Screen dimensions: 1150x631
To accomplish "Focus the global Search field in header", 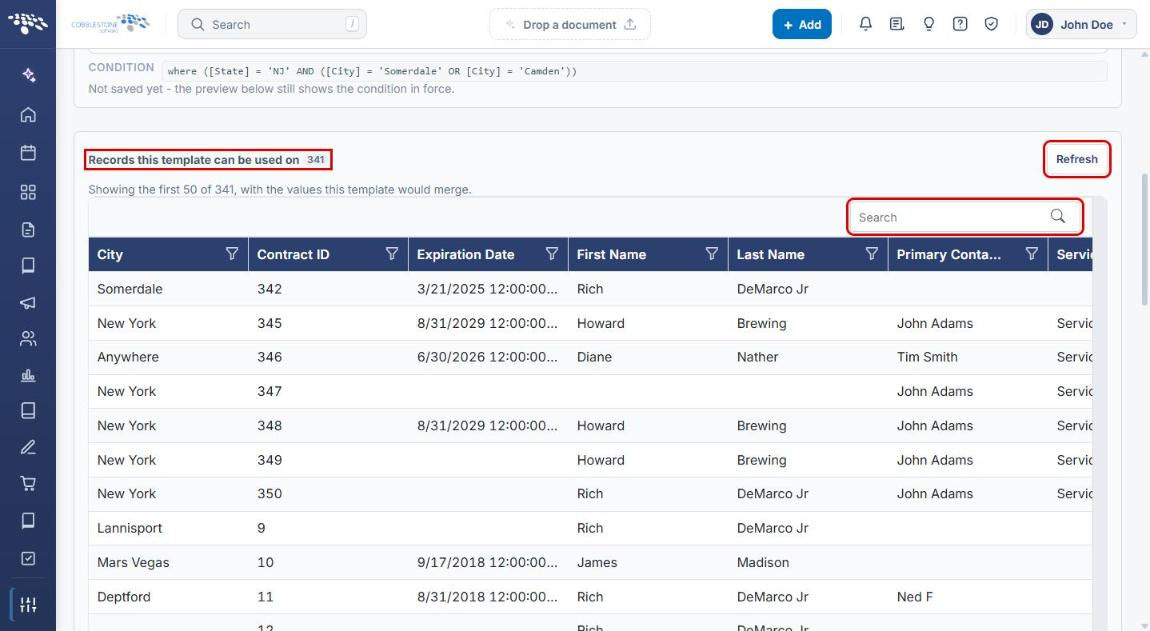I will point(272,24).
